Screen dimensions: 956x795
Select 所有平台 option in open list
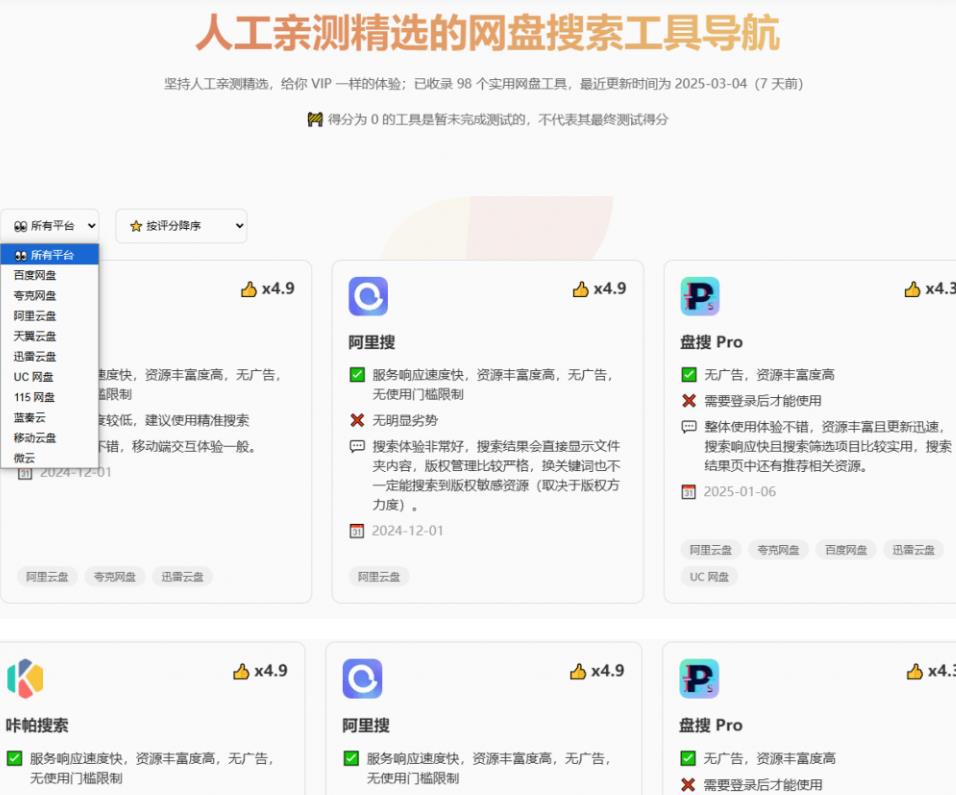coord(49,255)
